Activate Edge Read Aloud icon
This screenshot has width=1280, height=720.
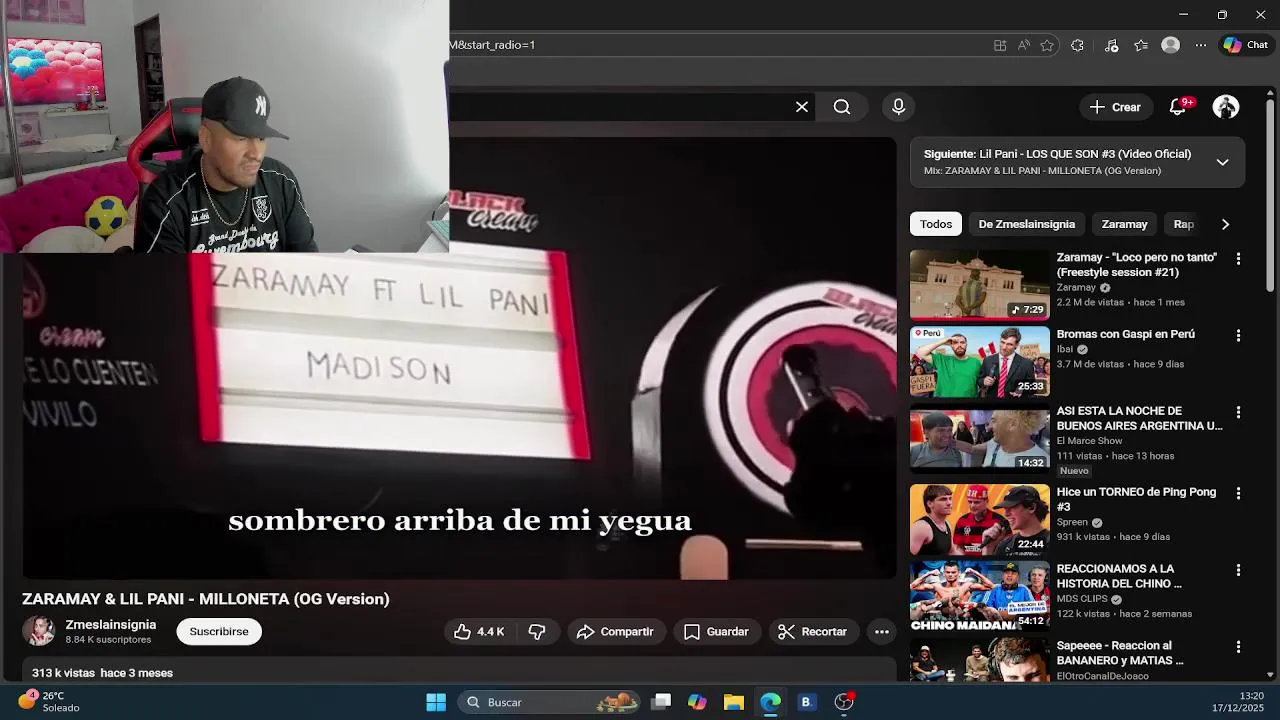pos(1024,45)
